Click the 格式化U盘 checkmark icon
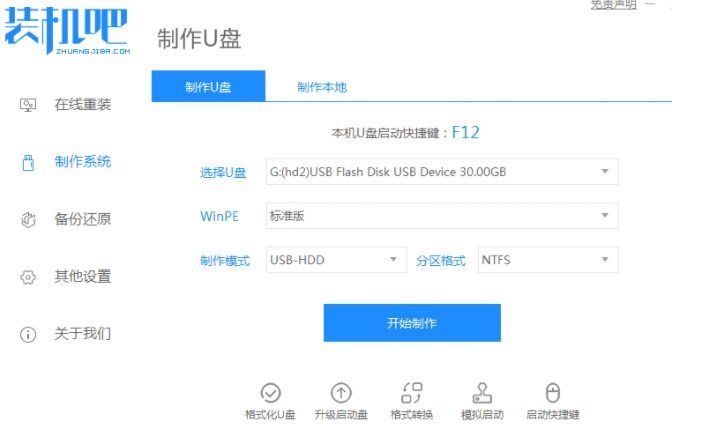Viewport: 712px width, 438px height. coord(270,393)
